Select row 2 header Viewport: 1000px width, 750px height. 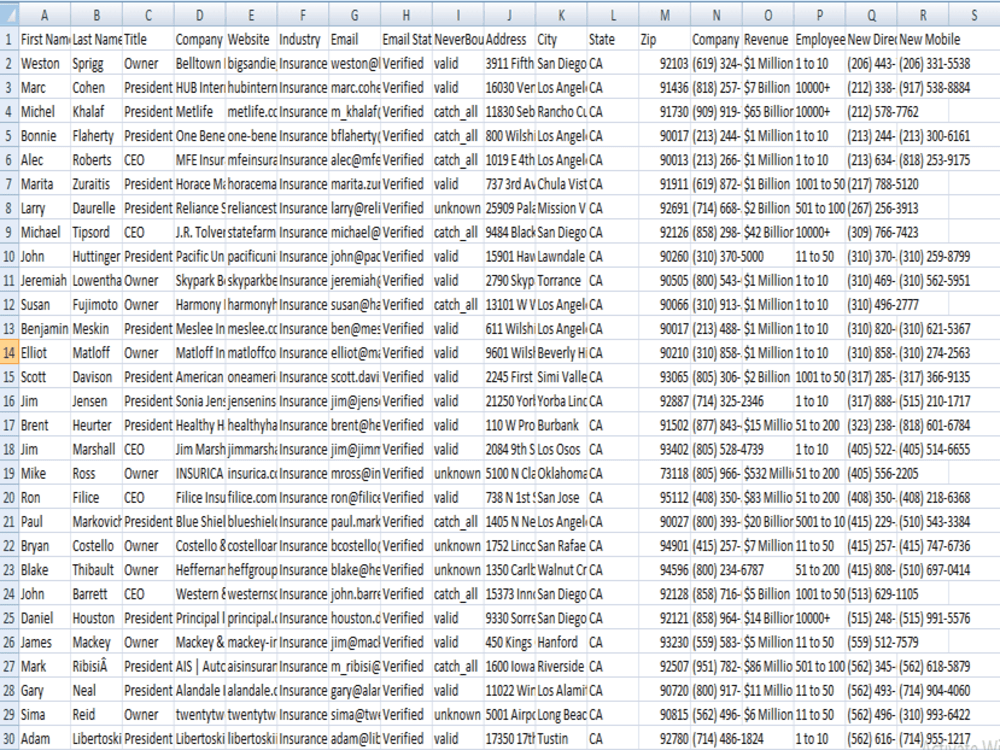tap(9, 64)
